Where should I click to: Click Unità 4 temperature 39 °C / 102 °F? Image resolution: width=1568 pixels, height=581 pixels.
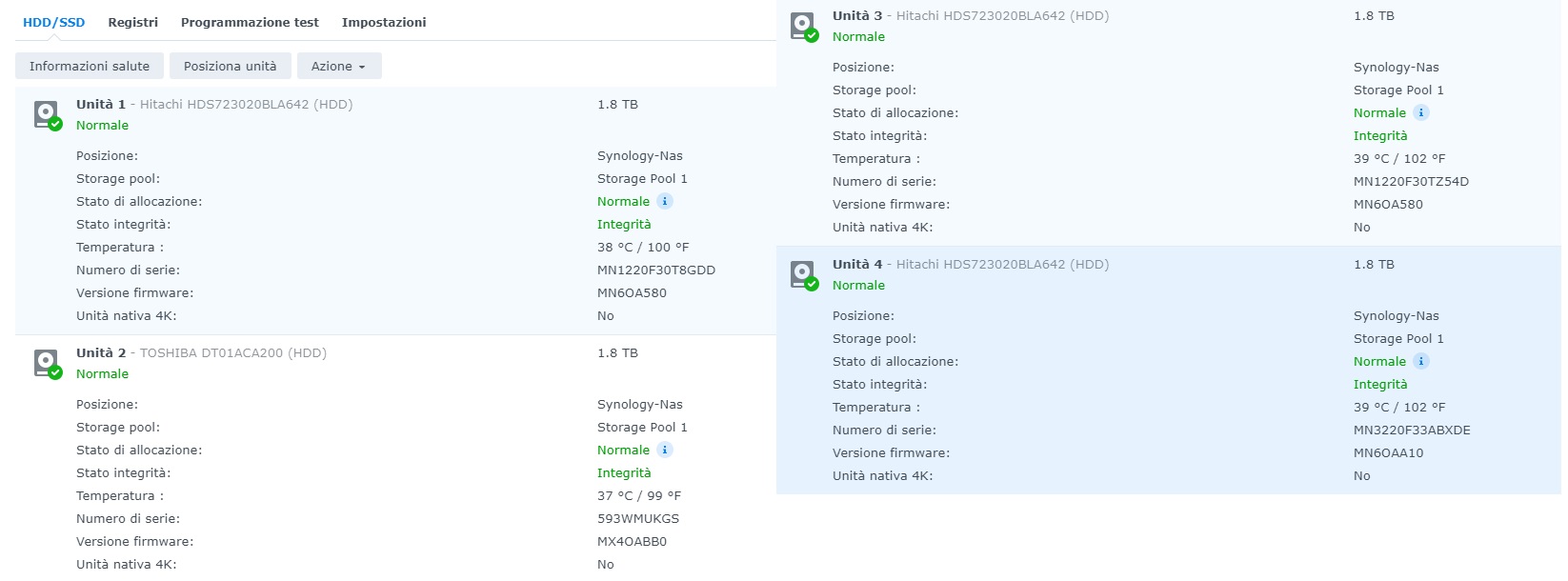coord(1399,407)
